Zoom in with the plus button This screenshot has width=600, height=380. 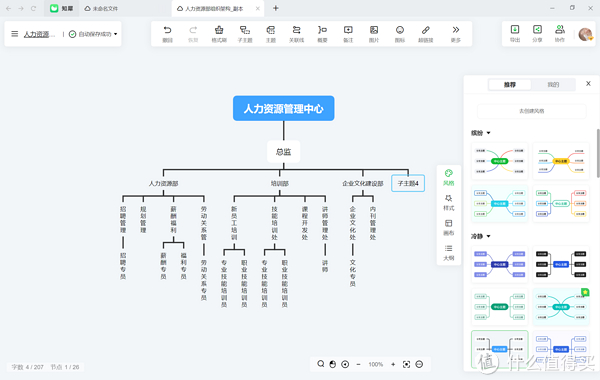pos(393,365)
